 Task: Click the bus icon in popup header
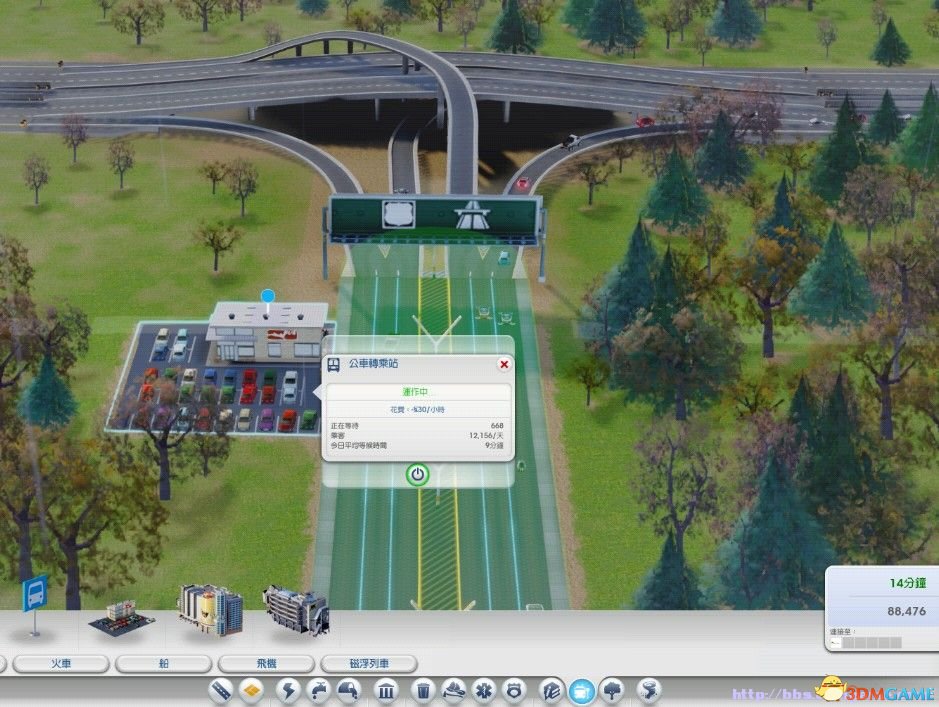click(x=334, y=365)
